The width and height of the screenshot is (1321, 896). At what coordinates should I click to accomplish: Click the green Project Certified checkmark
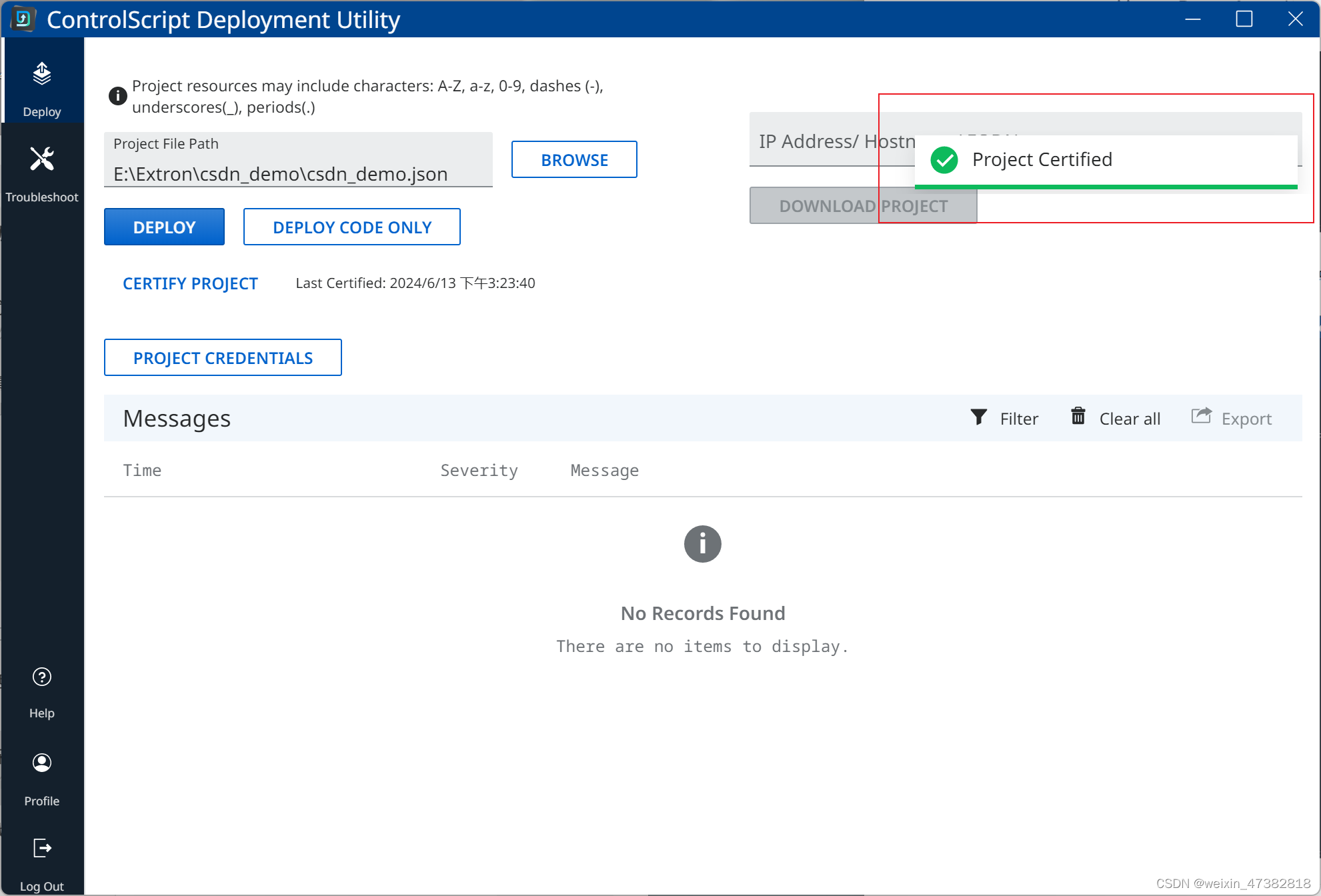tap(944, 160)
